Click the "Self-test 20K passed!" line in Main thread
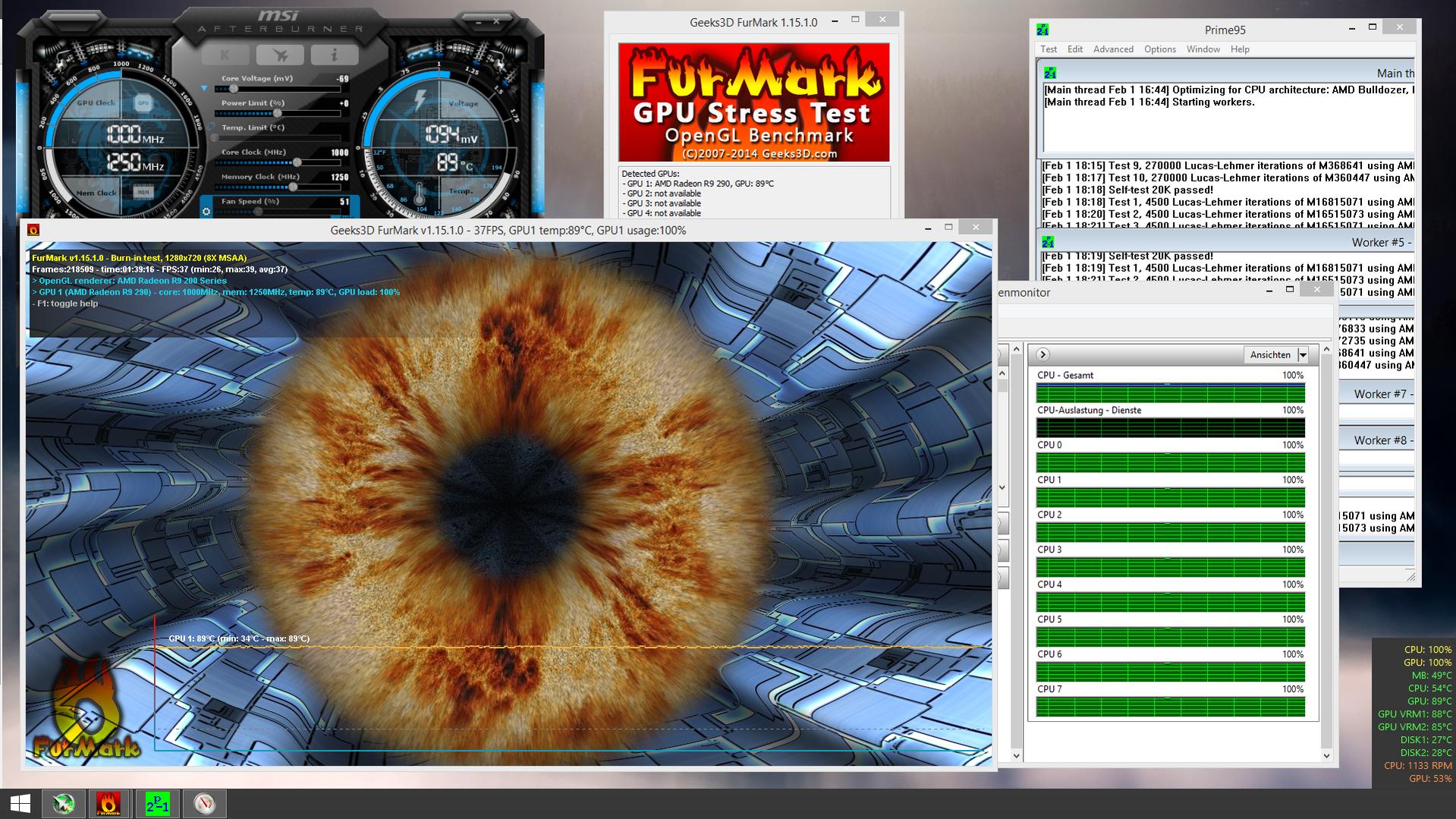This screenshot has height=819, width=1456. pos(1127,190)
